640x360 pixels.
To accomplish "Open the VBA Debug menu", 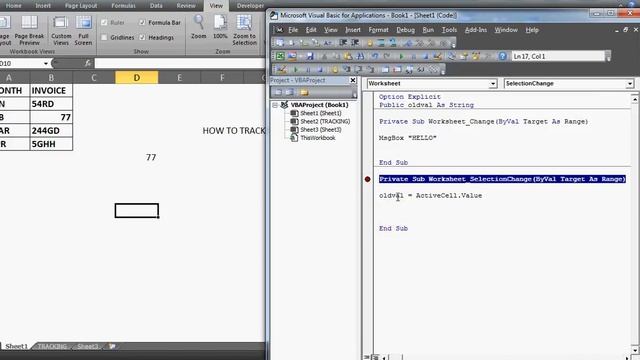I will [405, 30].
